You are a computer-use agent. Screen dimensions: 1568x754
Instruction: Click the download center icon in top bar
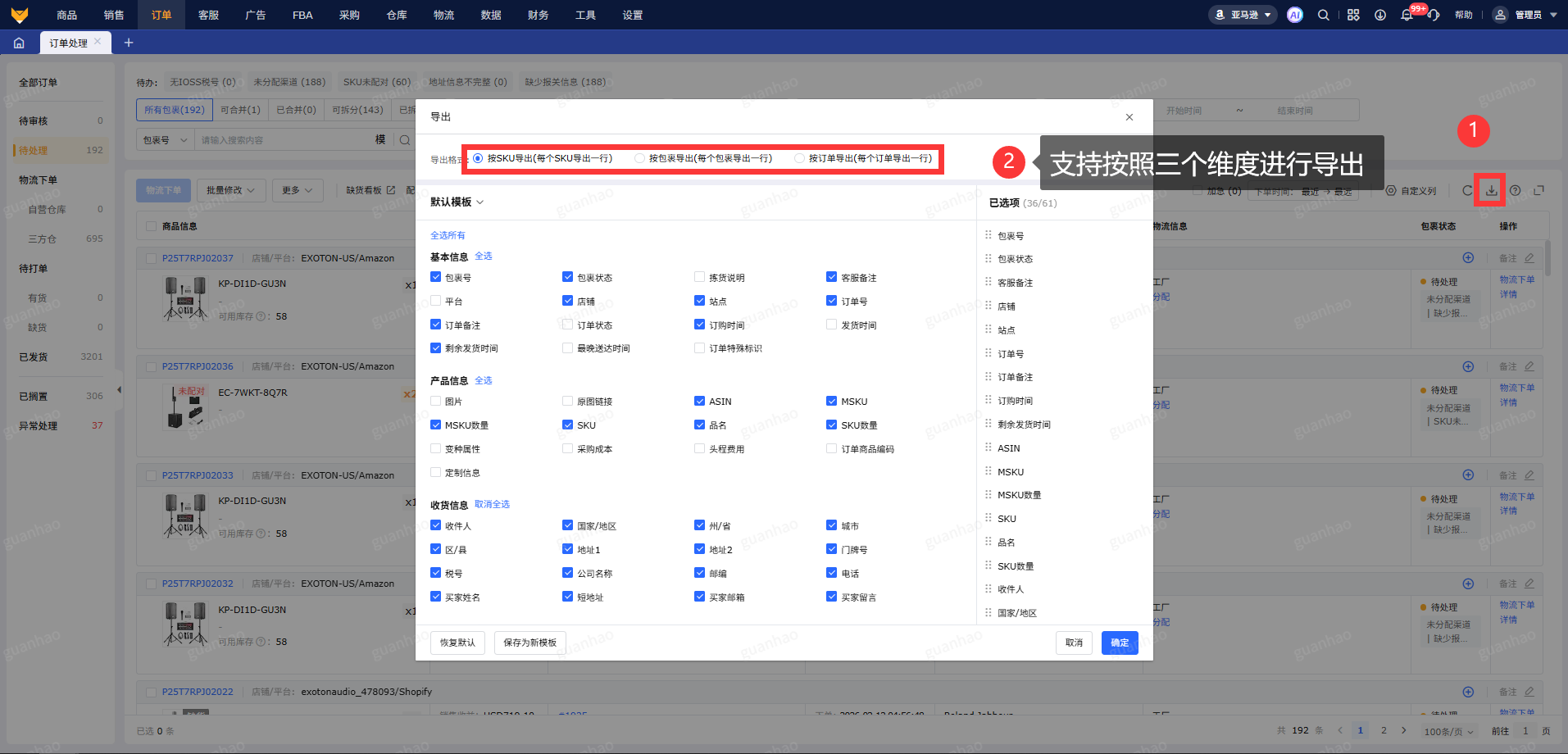coord(1380,15)
